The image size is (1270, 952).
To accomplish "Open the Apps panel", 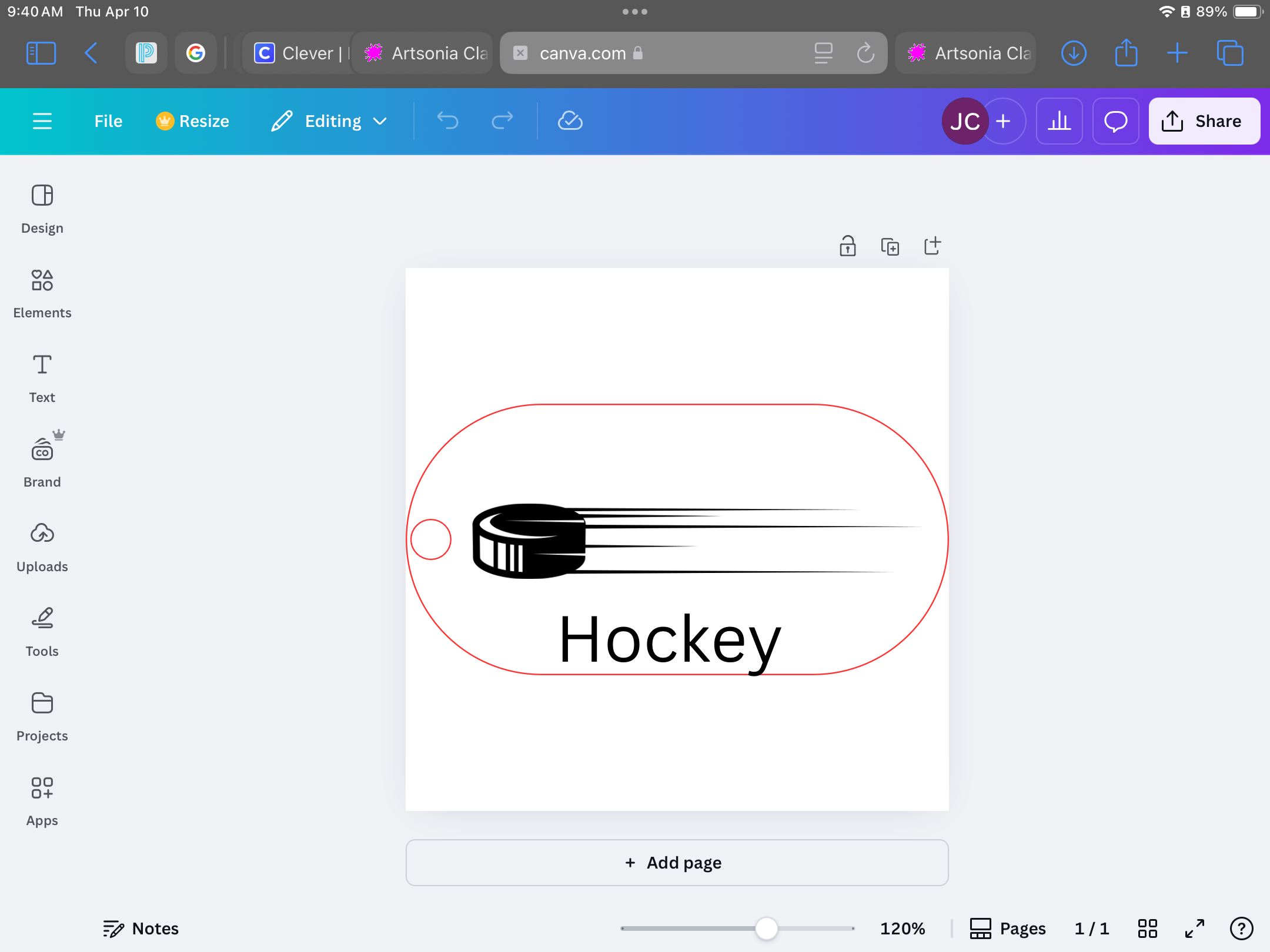I will [42, 800].
